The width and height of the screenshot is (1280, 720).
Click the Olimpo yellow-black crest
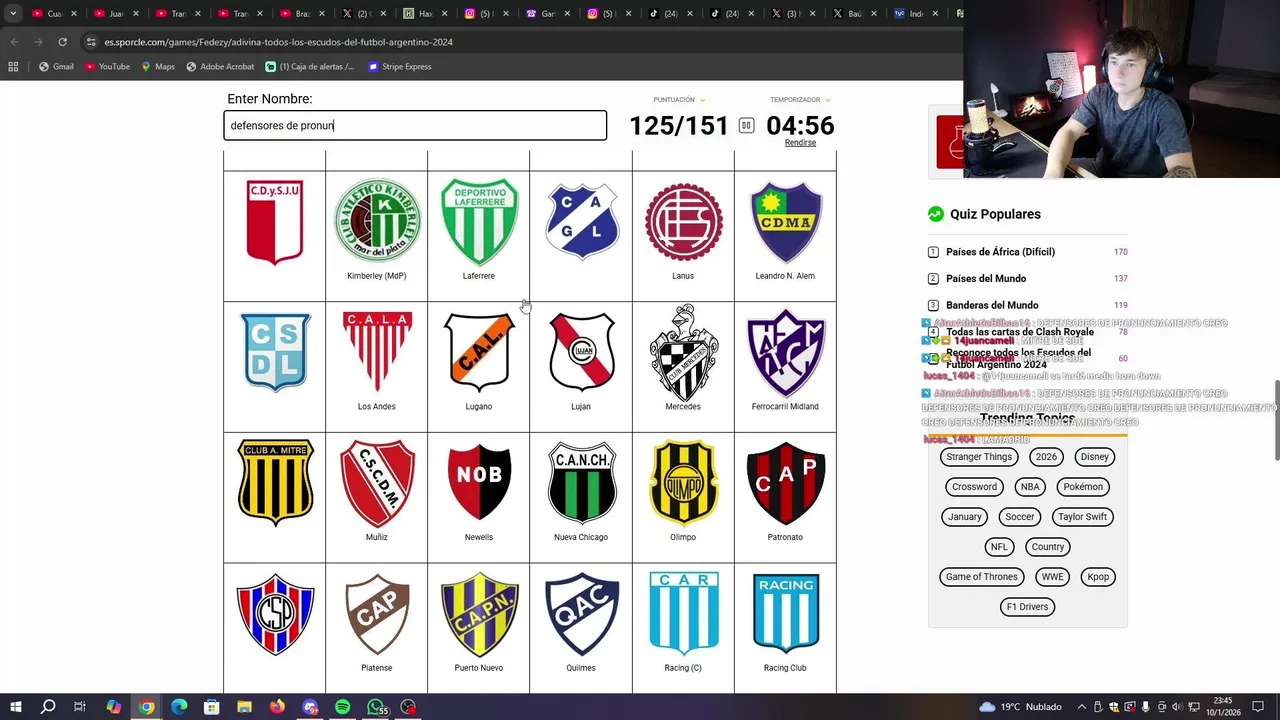pos(683,482)
